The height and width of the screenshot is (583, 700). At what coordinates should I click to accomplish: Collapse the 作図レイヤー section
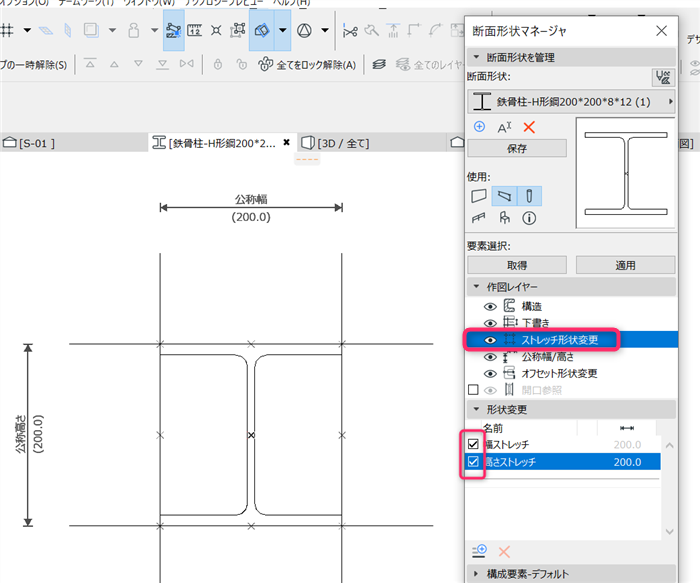[476, 286]
